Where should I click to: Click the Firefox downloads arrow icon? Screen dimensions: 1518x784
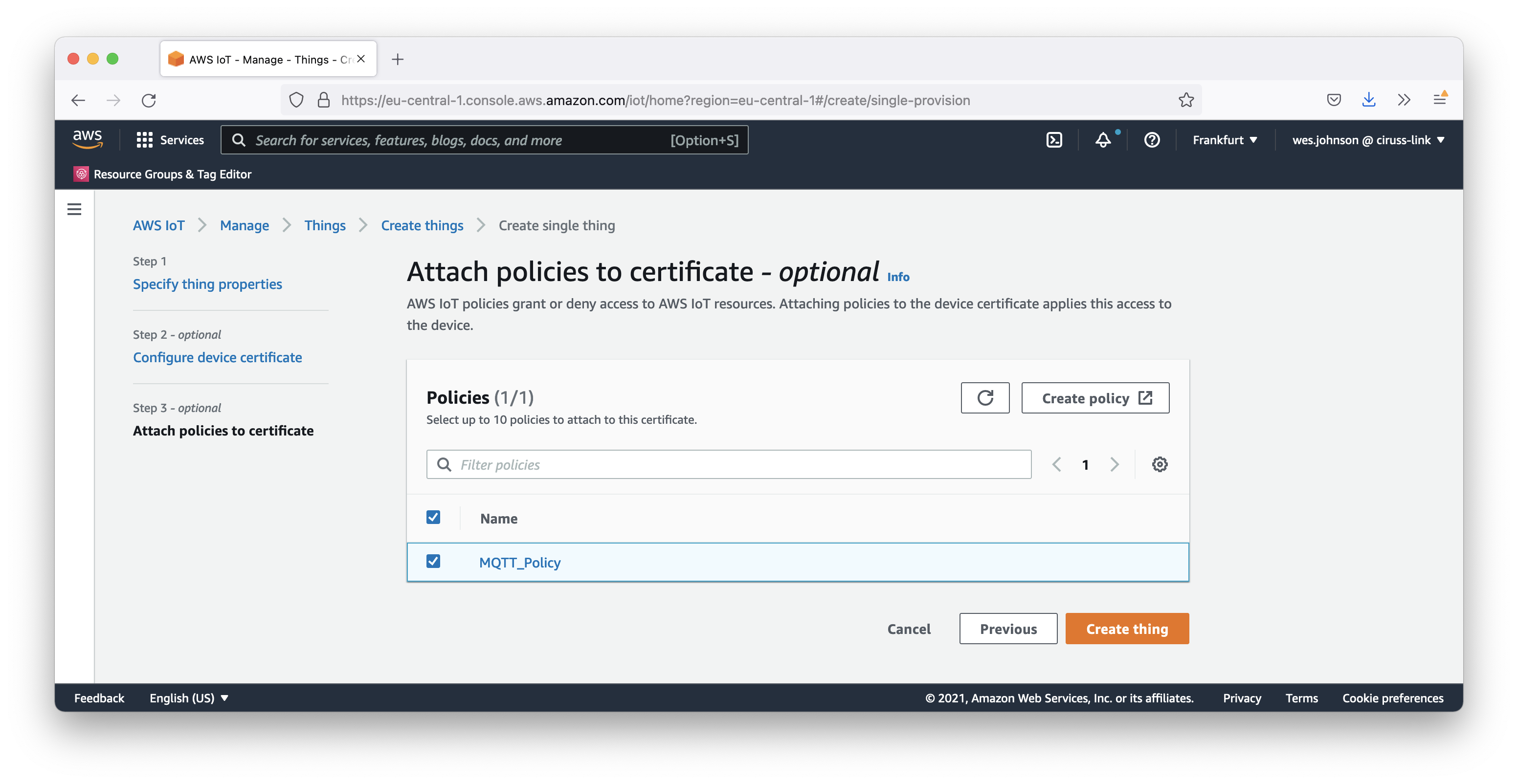pyautogui.click(x=1368, y=100)
